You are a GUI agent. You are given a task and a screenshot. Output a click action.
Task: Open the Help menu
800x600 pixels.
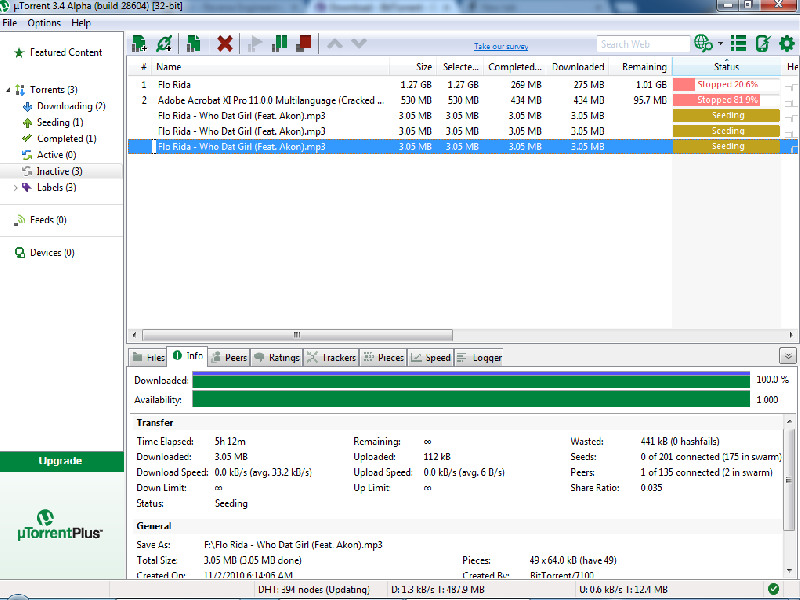click(81, 23)
